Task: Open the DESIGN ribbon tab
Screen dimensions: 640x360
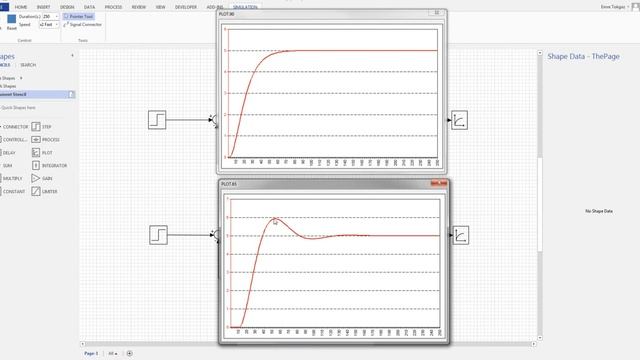Action: click(x=67, y=7)
